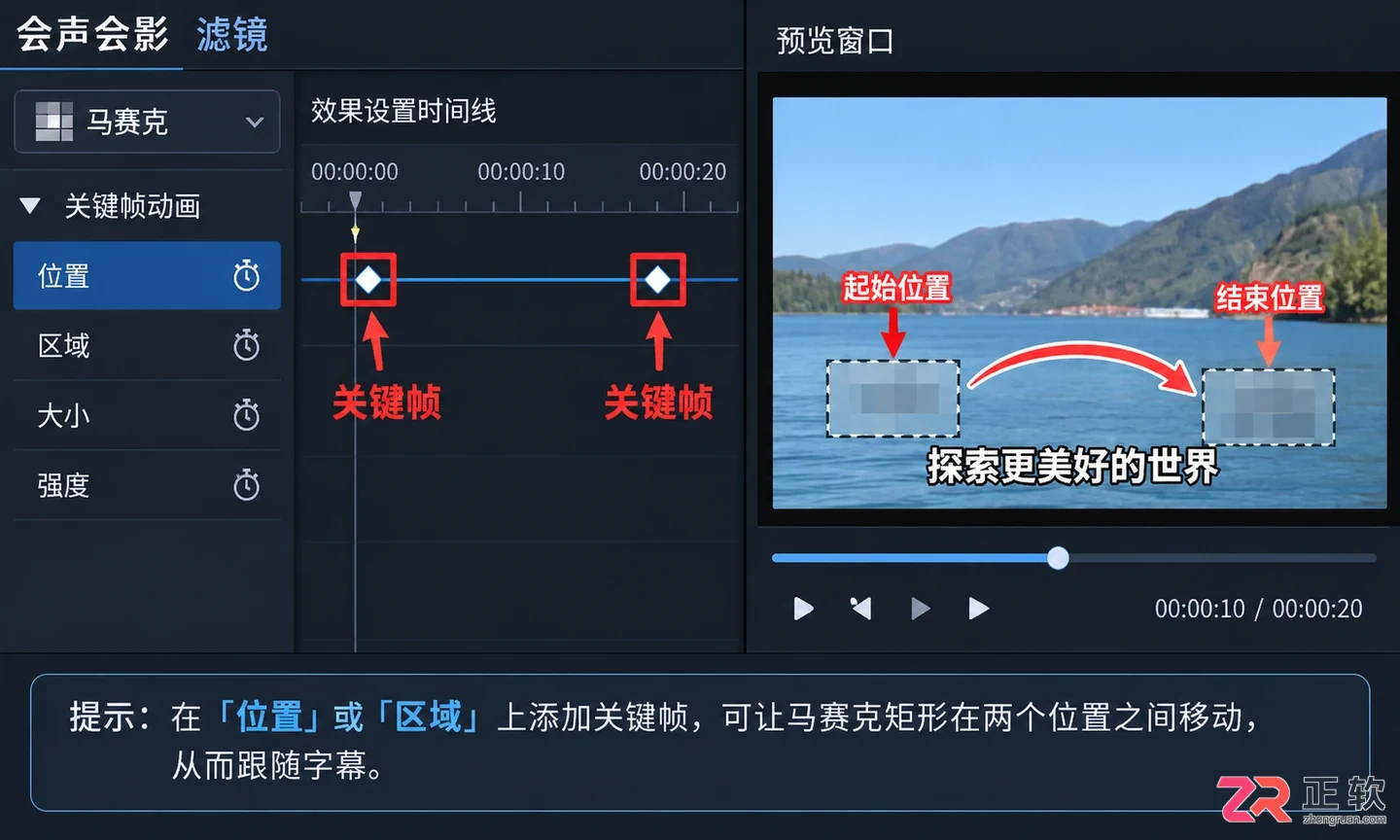This screenshot has height=840, width=1400.
Task: Click the 00:00:10 mark on timeline ruler
Action: (x=521, y=172)
